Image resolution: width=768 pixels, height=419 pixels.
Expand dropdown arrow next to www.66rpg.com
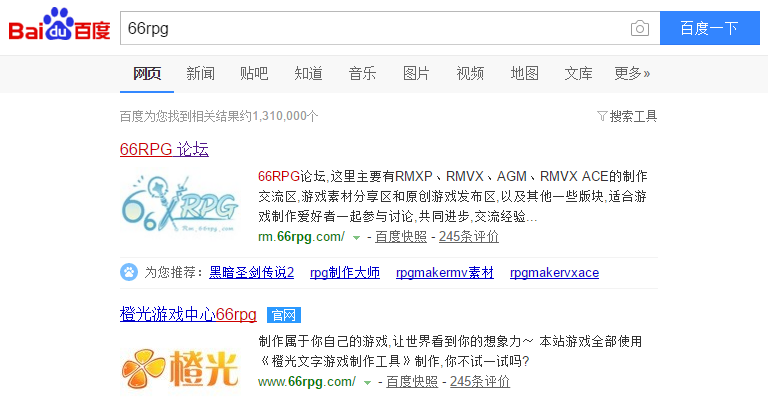(367, 383)
